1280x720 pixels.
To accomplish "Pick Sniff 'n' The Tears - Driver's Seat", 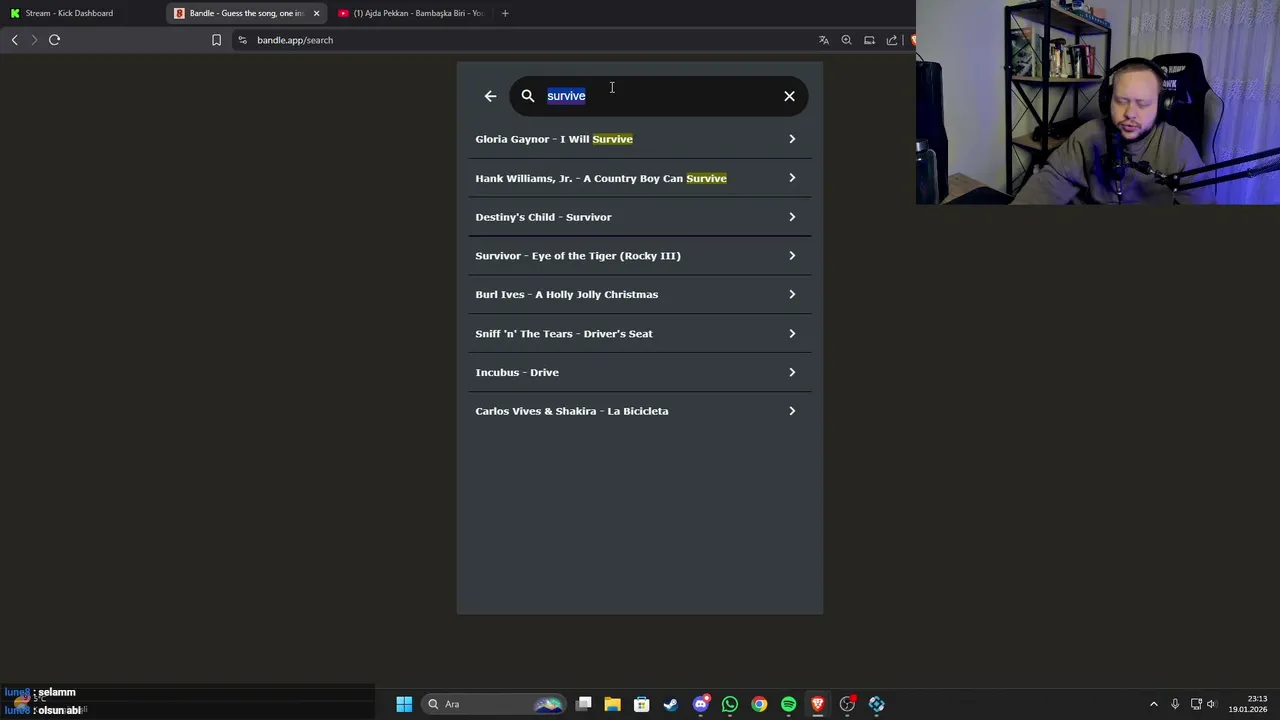I will tap(640, 333).
